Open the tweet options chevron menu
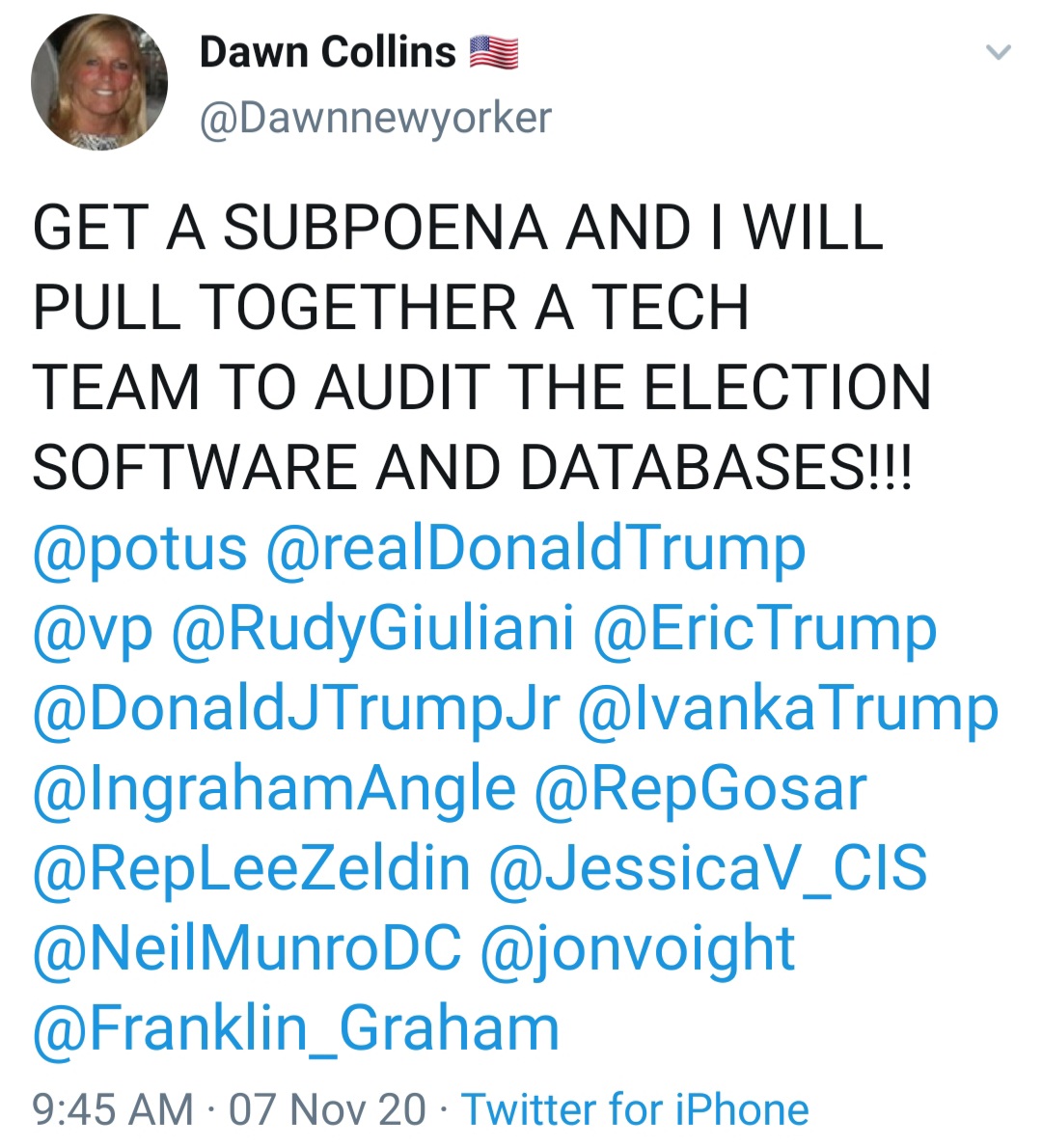The height and width of the screenshot is (1148, 1042). 999,52
